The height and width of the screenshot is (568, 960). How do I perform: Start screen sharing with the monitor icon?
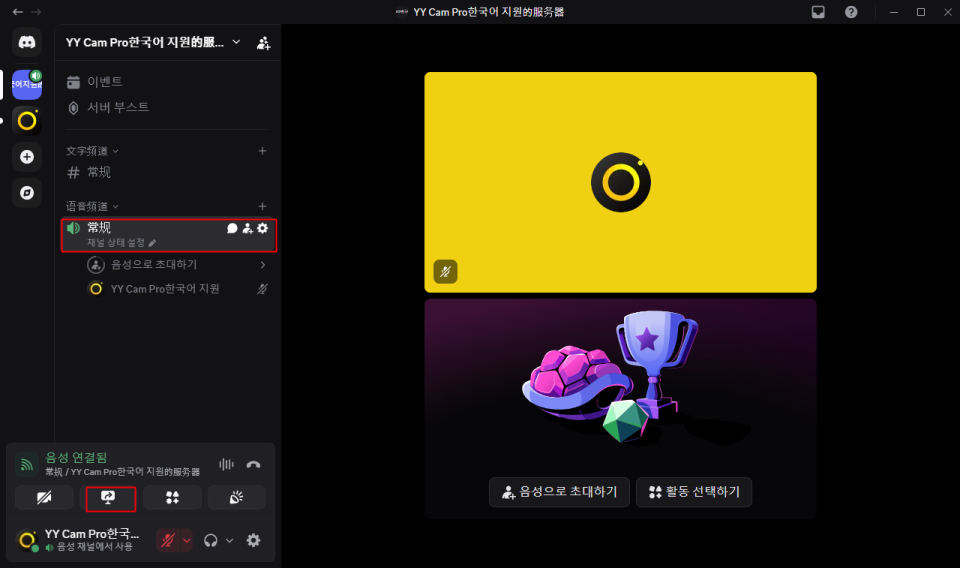pos(109,497)
